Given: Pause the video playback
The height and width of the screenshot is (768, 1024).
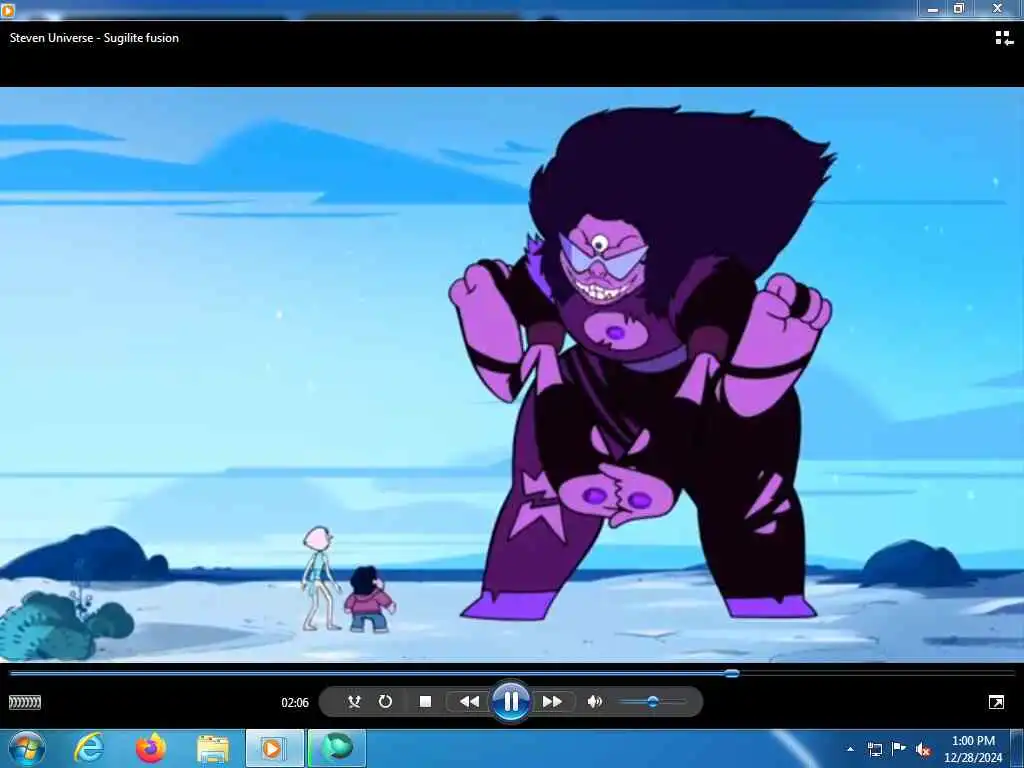Looking at the screenshot, I should pyautogui.click(x=511, y=701).
